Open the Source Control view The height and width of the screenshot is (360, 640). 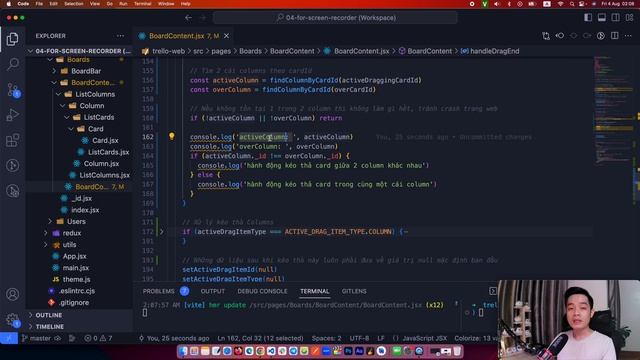tap(13, 90)
